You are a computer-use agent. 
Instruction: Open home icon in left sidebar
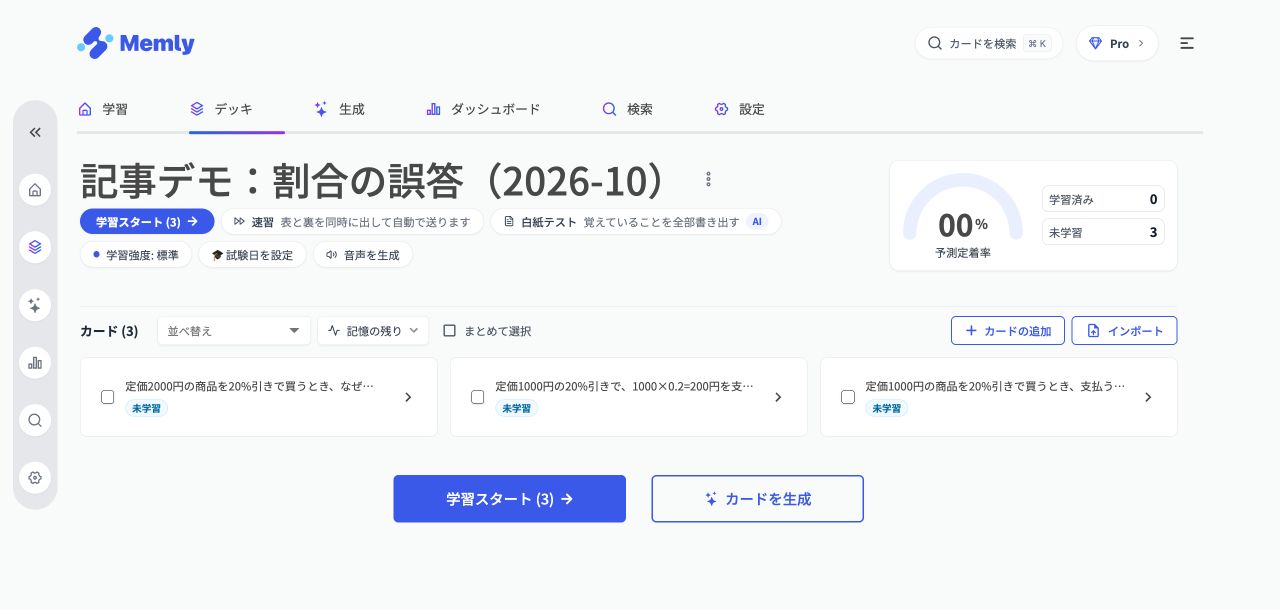click(35, 190)
